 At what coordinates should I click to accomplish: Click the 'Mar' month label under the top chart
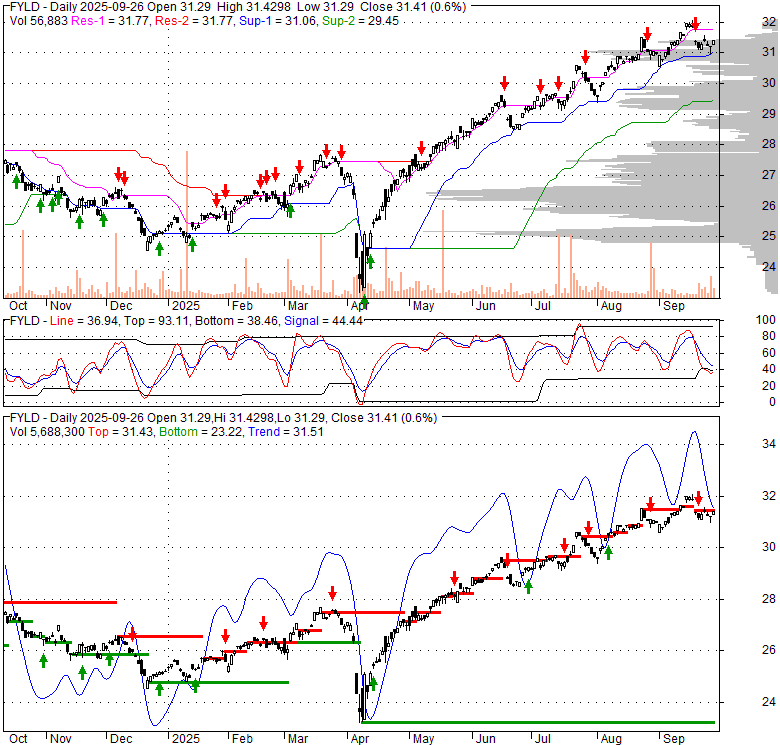298,306
